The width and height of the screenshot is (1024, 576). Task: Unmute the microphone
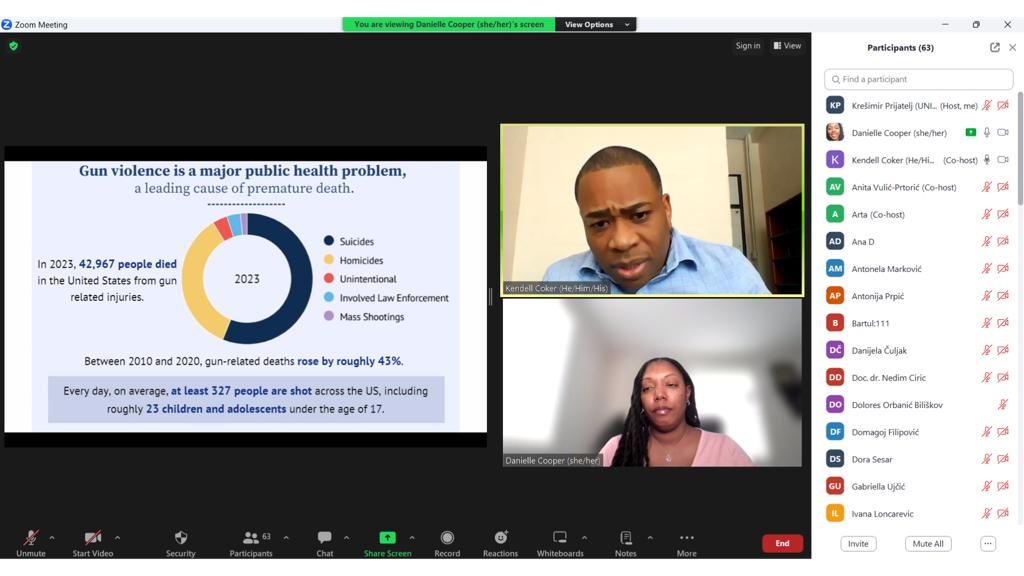tap(31, 538)
